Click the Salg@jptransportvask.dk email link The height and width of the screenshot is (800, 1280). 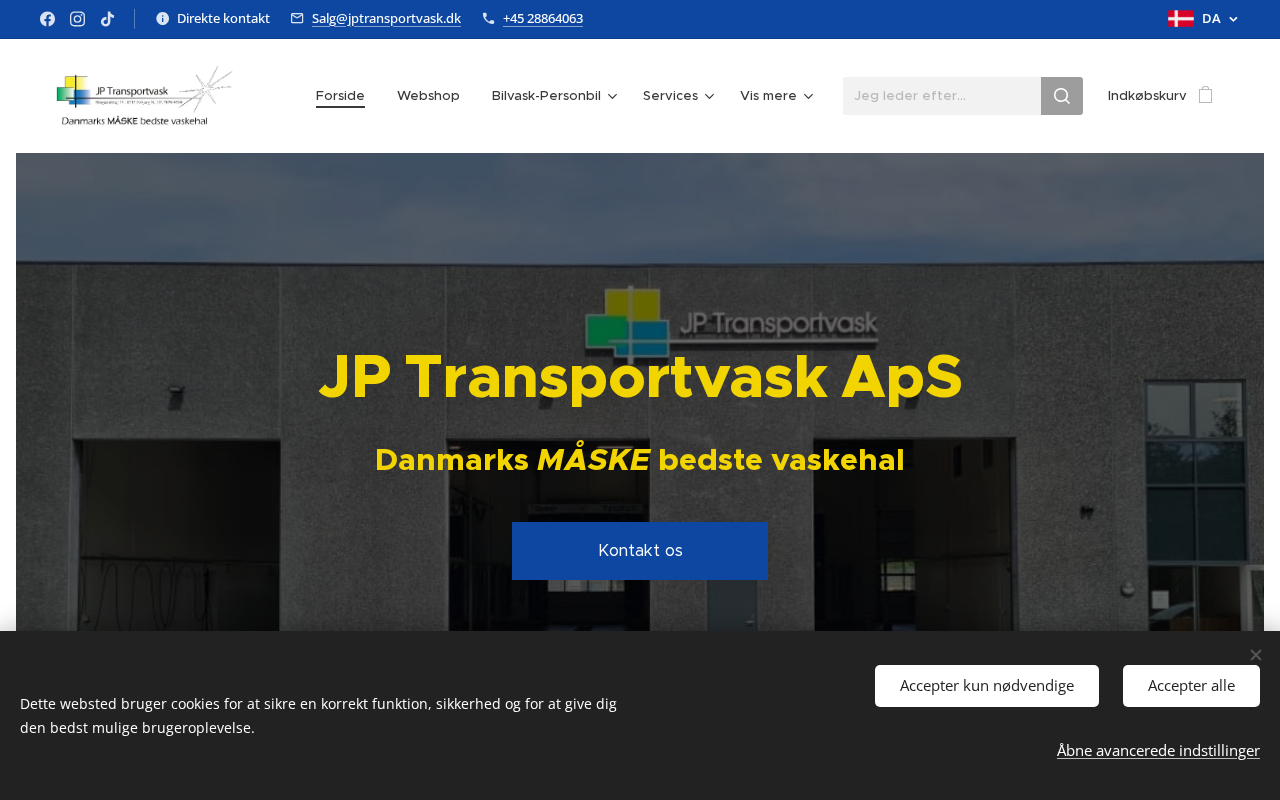click(386, 19)
